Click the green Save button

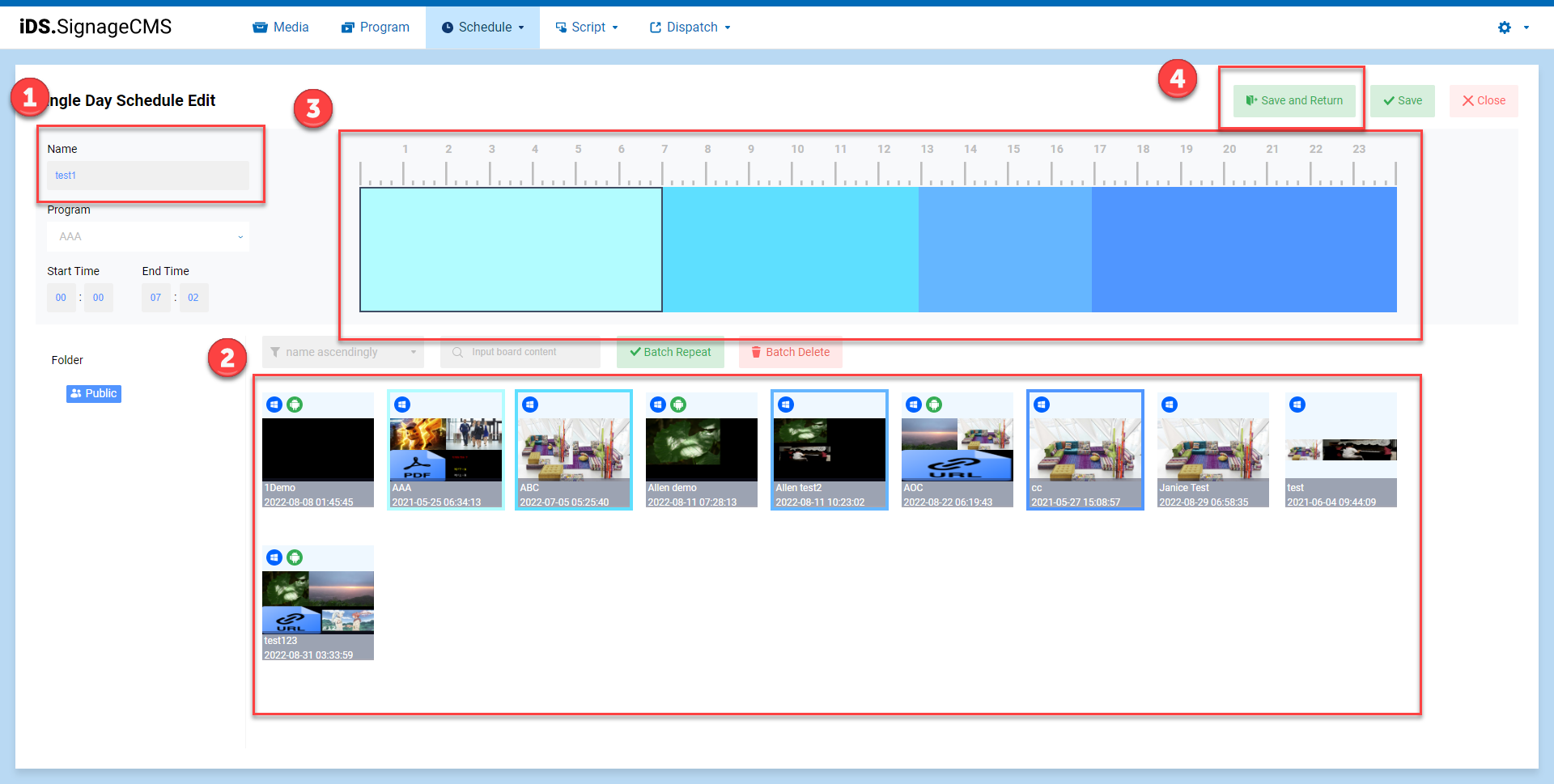(x=1403, y=101)
